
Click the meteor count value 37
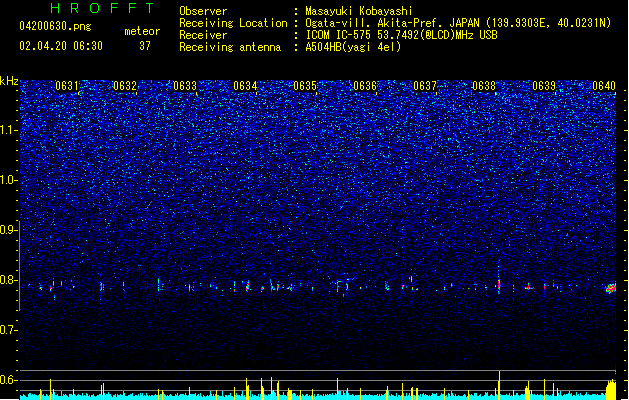[x=145, y=46]
